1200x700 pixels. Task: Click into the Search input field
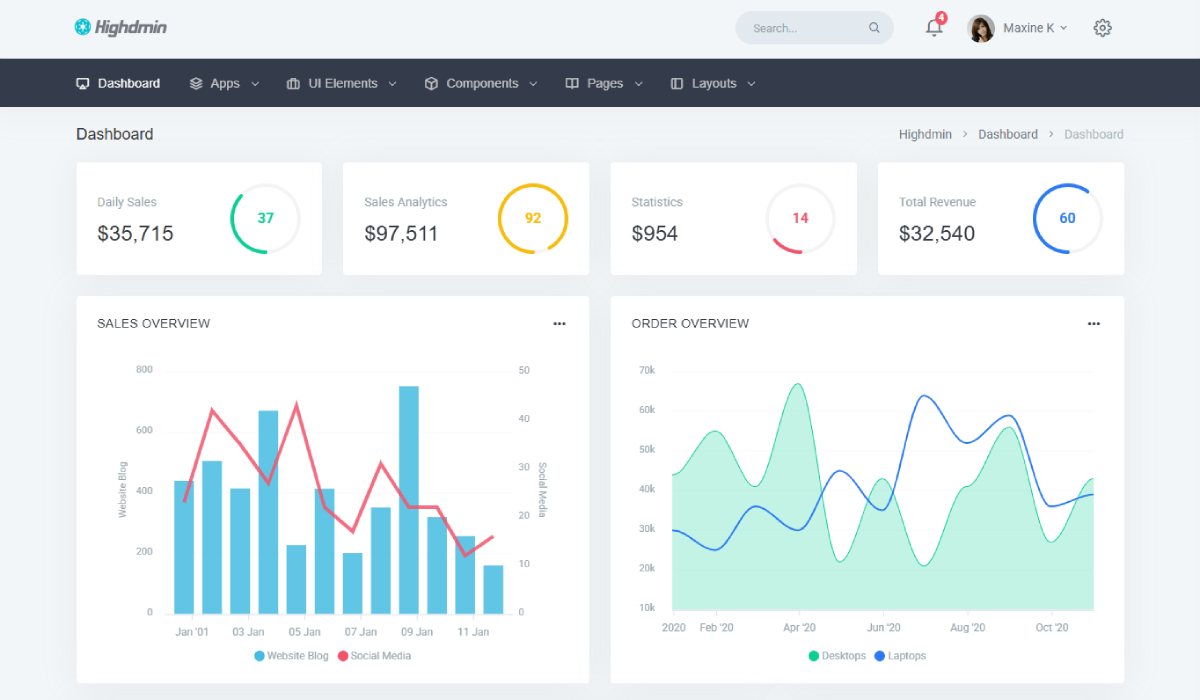tap(800, 28)
